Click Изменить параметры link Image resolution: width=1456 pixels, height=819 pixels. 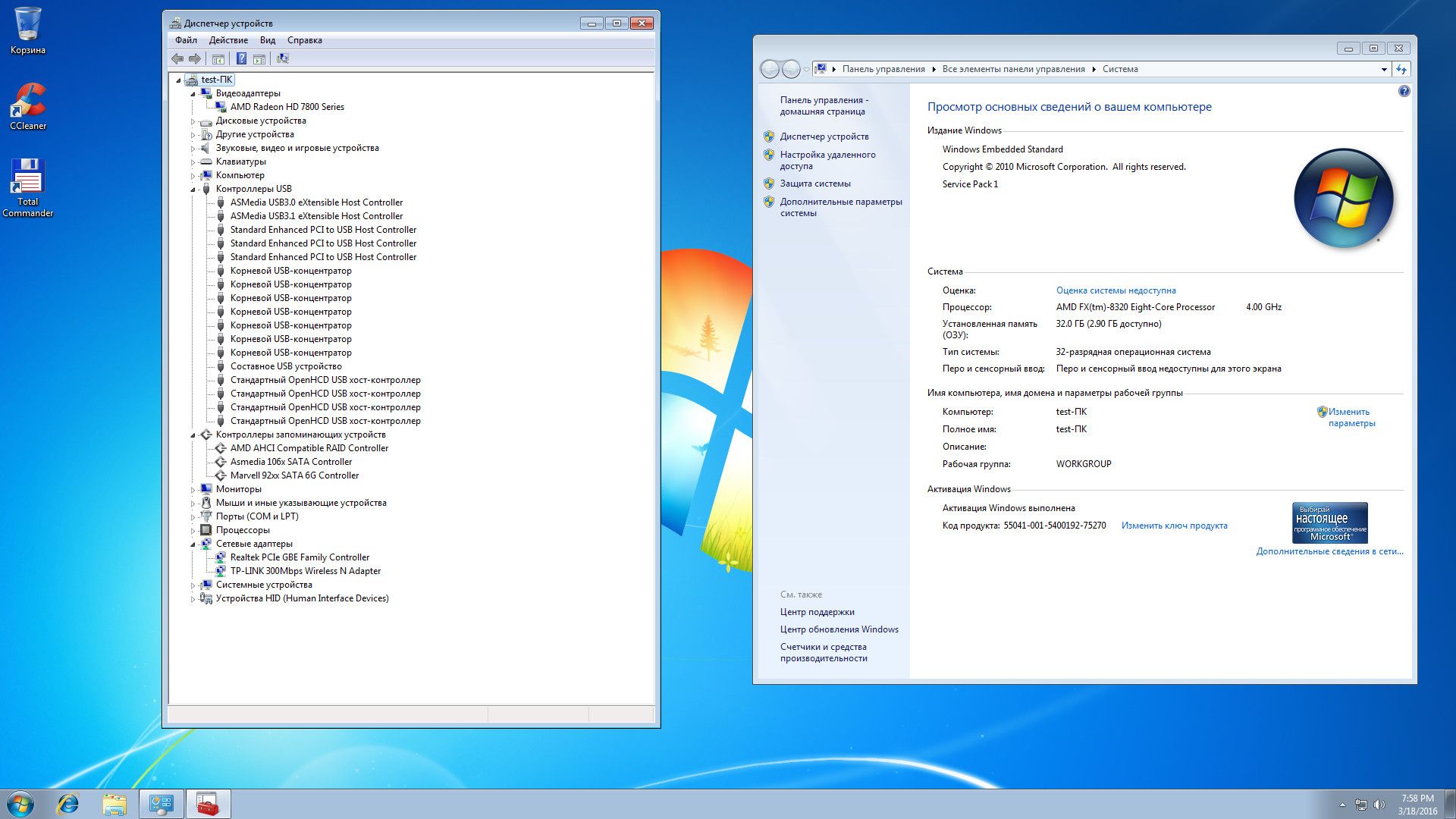click(1351, 417)
